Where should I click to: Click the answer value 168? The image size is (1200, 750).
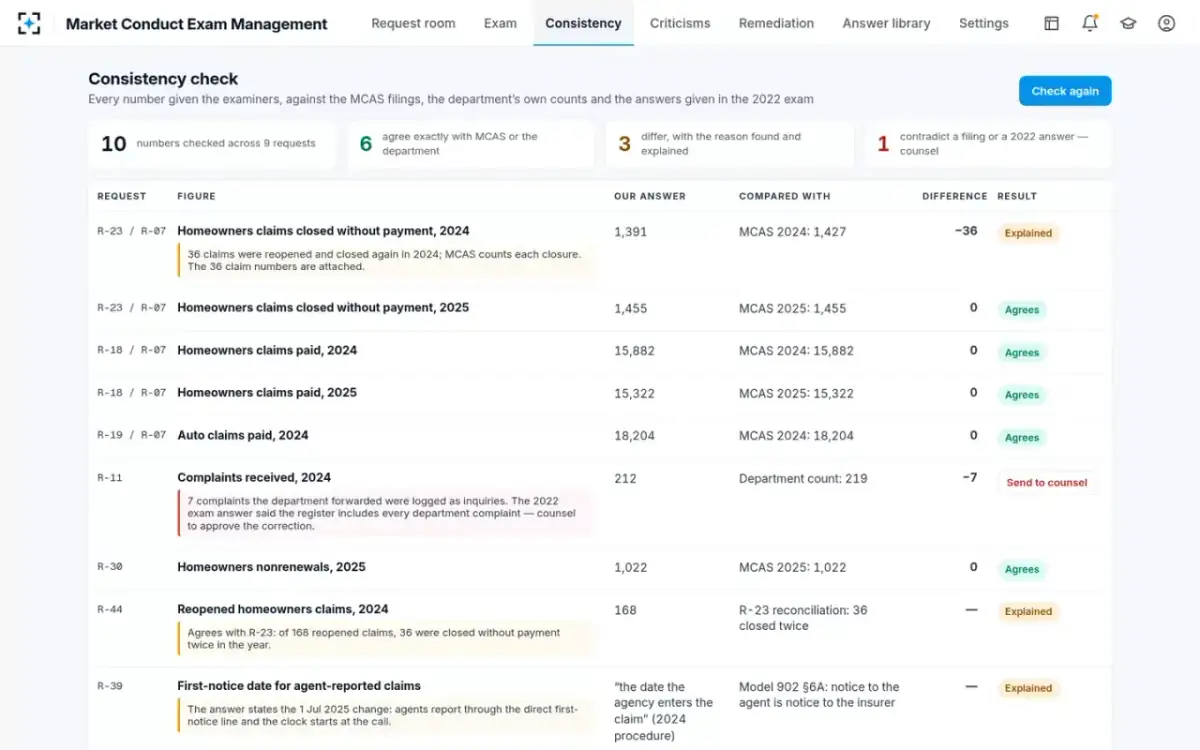(x=625, y=610)
